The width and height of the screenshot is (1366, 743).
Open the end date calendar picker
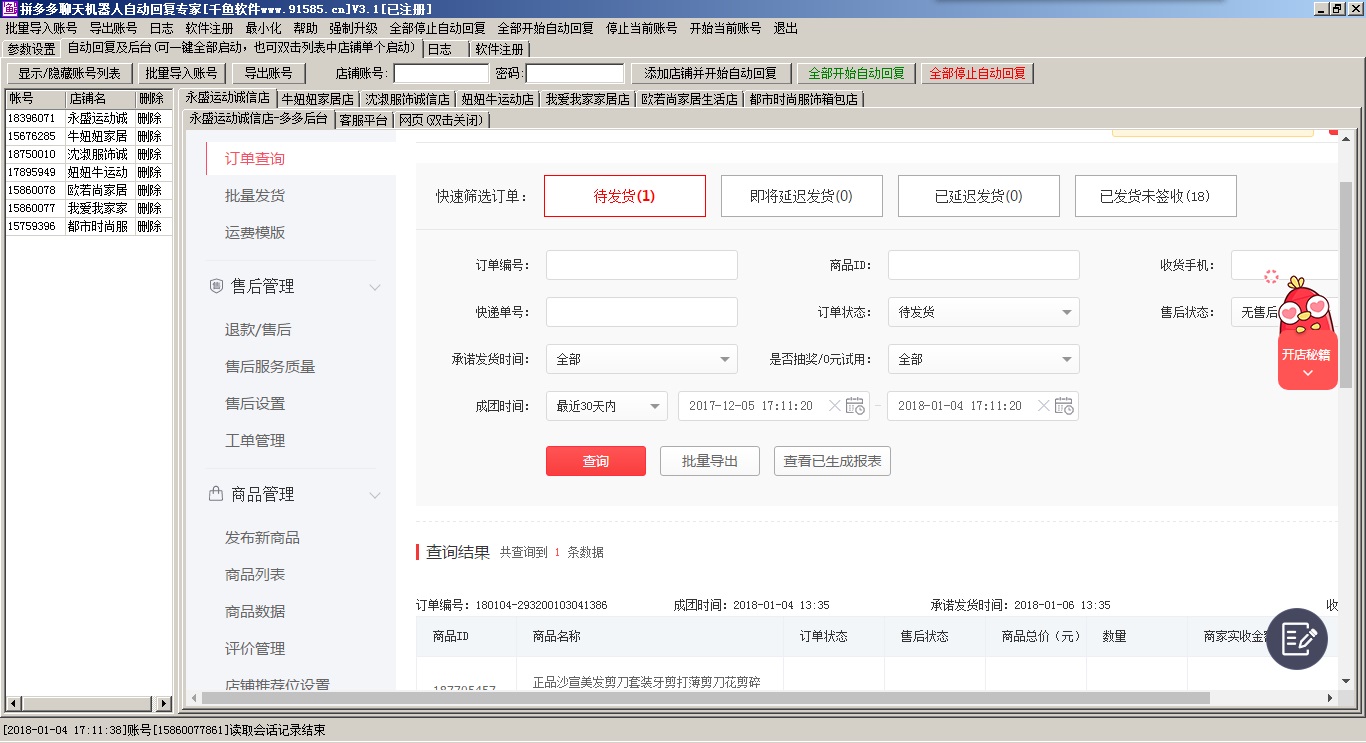tap(1064, 406)
